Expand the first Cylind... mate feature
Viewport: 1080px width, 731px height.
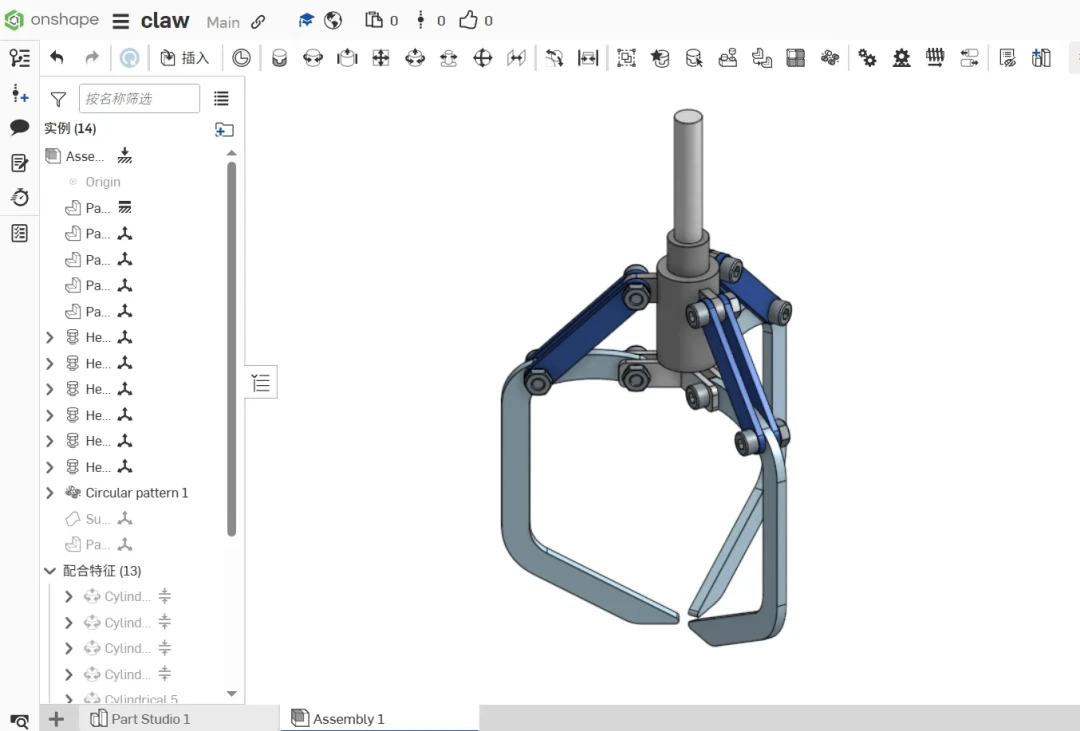[x=68, y=597]
